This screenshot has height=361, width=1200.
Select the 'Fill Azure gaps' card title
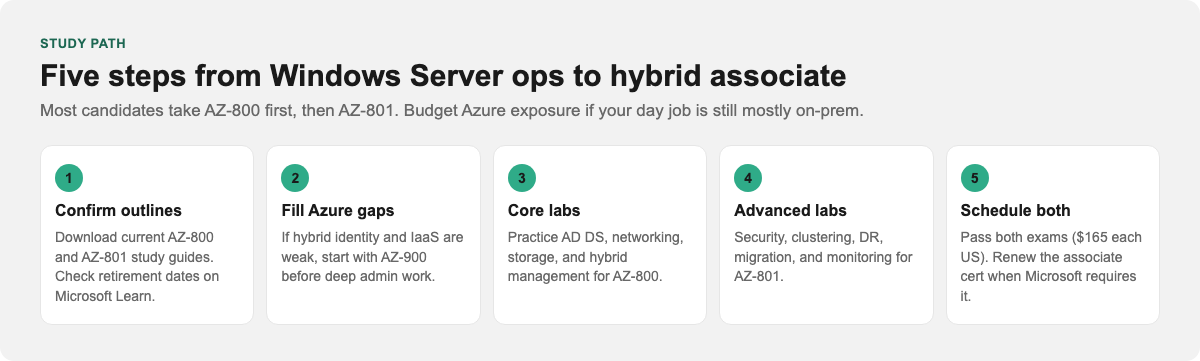338,211
